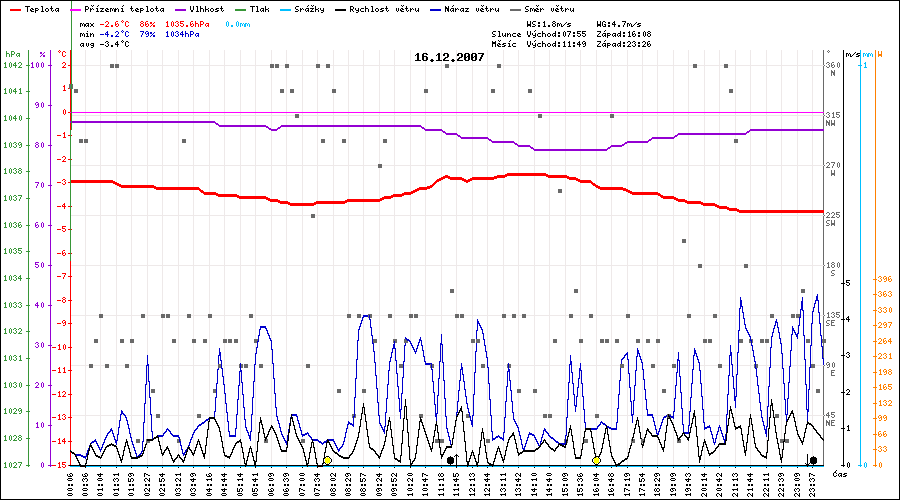Click the black moonrise marker near 11:45
Image resolution: width=900 pixels, height=500 pixels.
pyautogui.click(x=451, y=460)
